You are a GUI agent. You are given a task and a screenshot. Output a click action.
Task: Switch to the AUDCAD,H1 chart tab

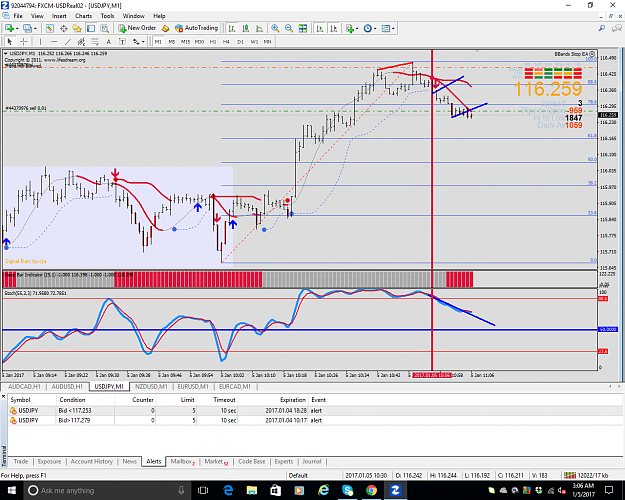[24, 387]
